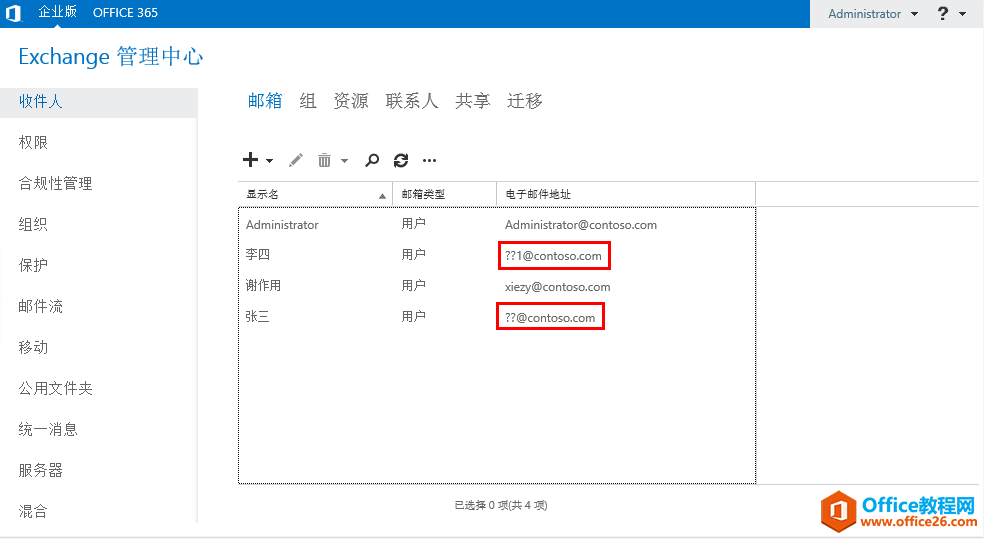Click the refresh icon in toolbar
The height and width of the screenshot is (539, 984).
(401, 160)
